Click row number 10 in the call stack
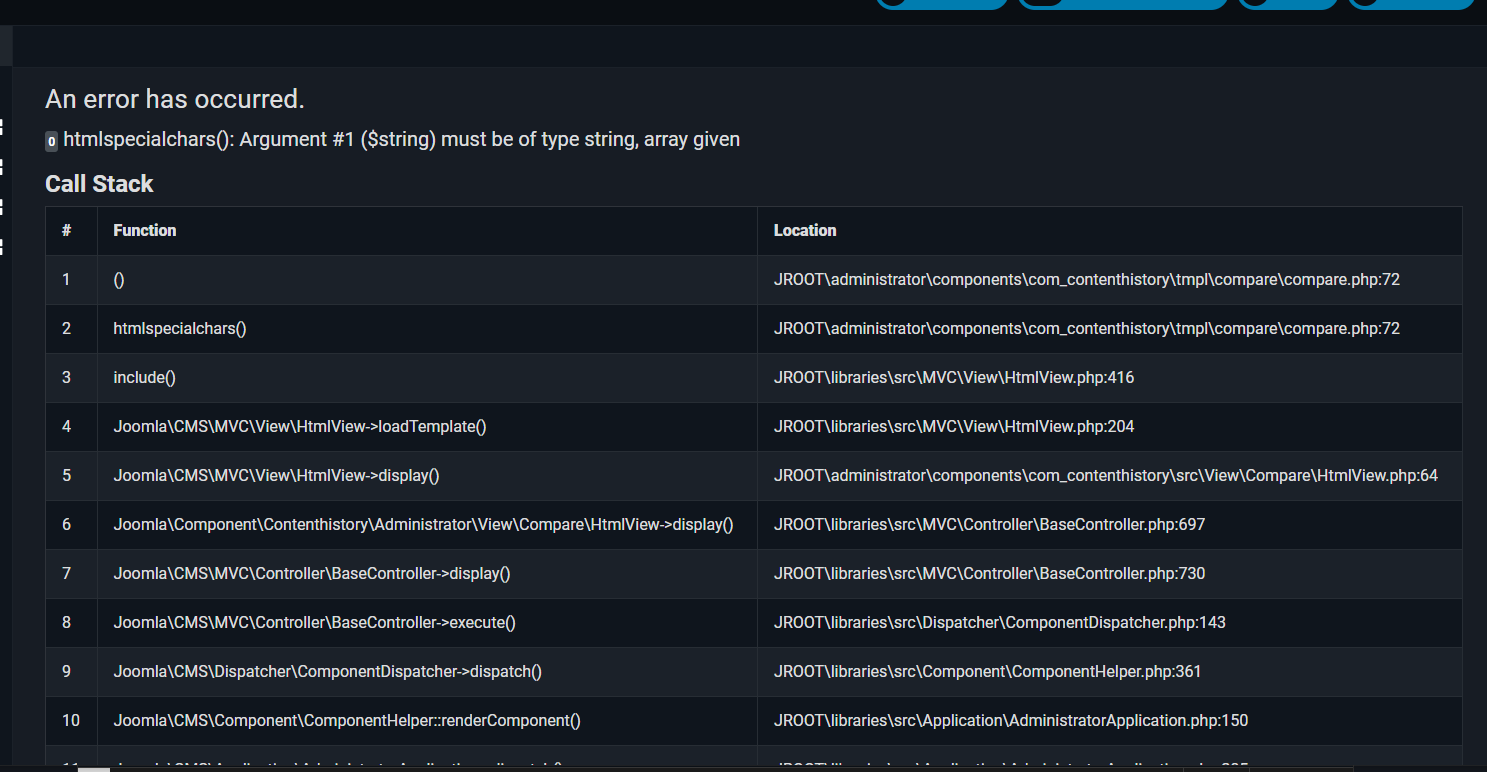Image resolution: width=1487 pixels, height=772 pixels. (x=70, y=721)
